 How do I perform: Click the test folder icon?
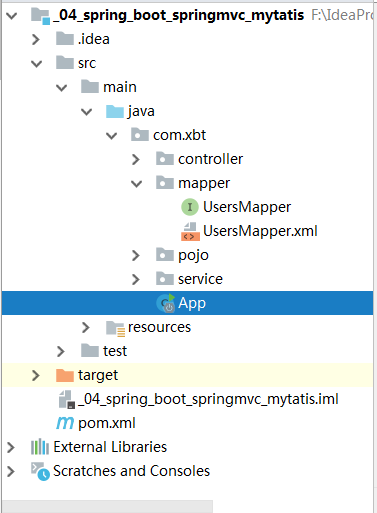pyautogui.click(x=90, y=351)
